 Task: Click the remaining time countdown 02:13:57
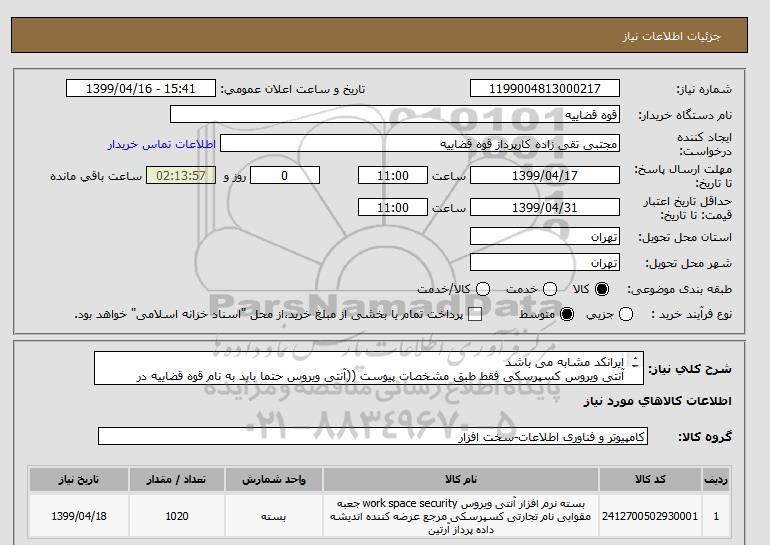point(181,175)
